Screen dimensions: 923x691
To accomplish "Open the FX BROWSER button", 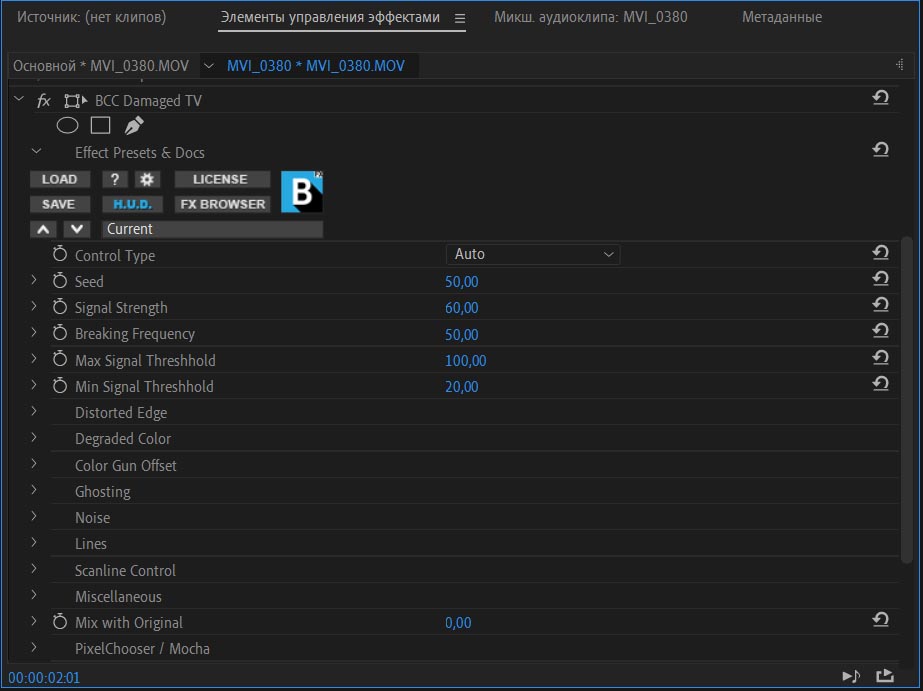I will tap(222, 204).
